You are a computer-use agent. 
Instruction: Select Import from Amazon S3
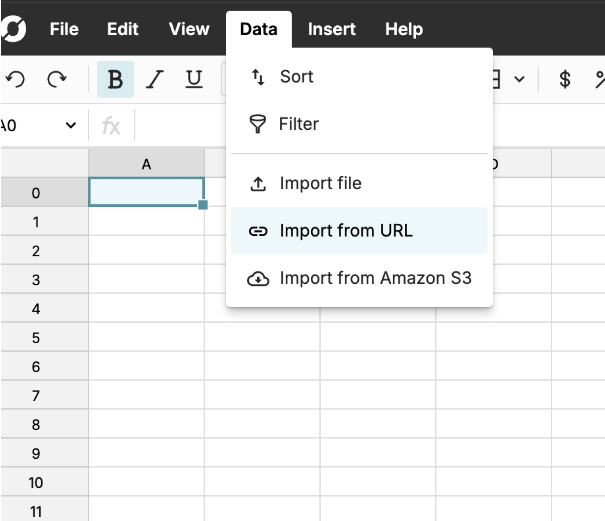(375, 278)
